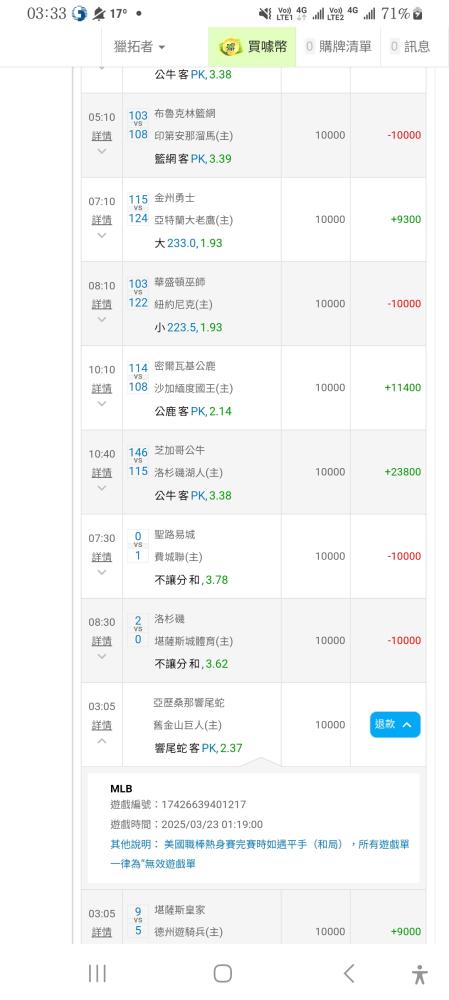The width and height of the screenshot is (449, 1000).
Task: Tap the Android home button
Action: (x=223, y=973)
